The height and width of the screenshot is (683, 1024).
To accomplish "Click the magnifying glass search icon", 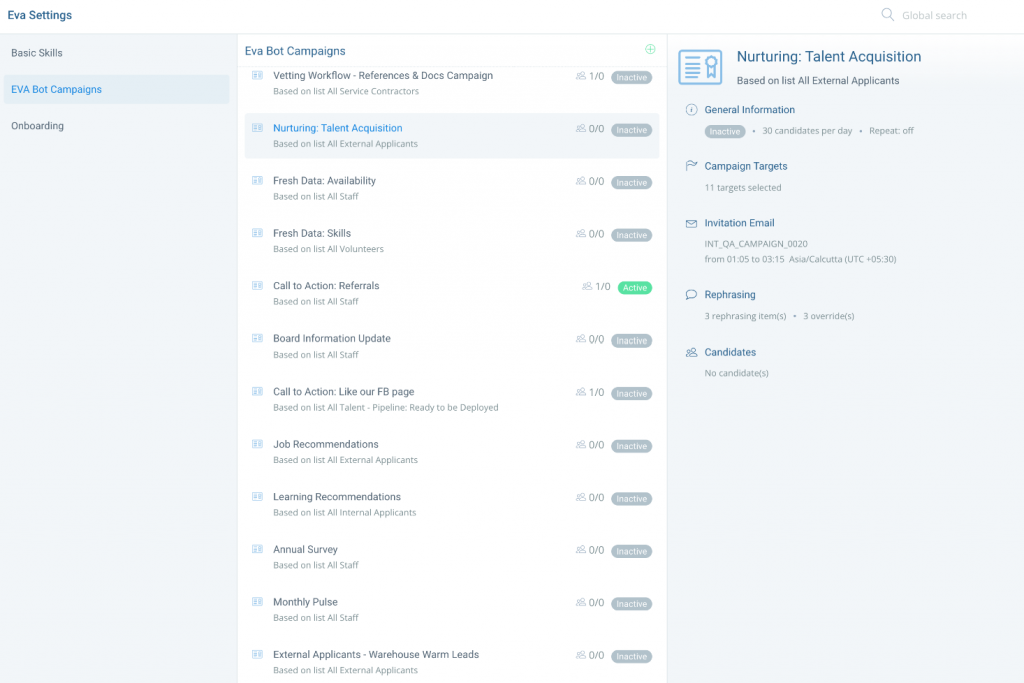I will [887, 15].
